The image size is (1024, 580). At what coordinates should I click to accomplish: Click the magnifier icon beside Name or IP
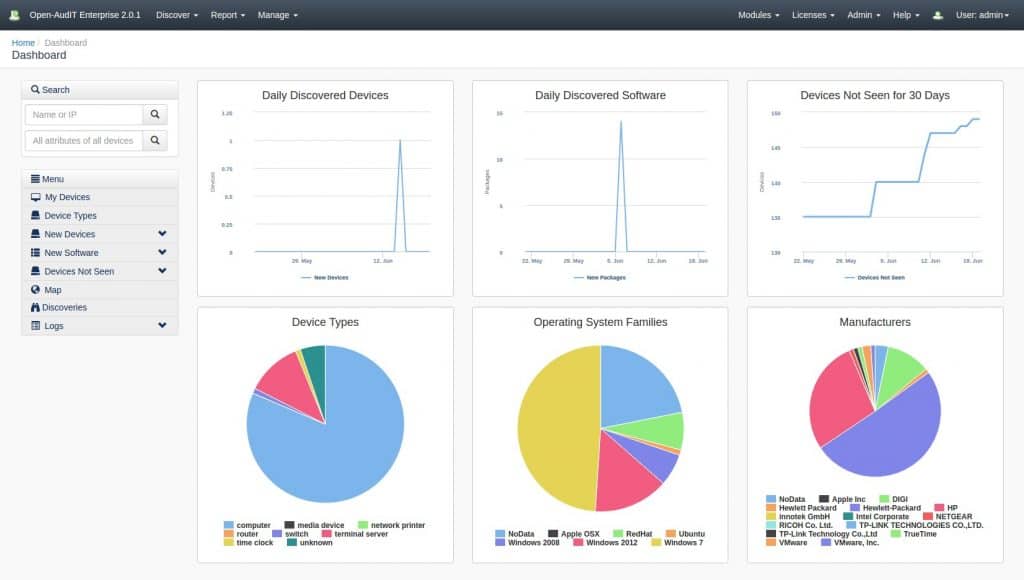coord(156,115)
